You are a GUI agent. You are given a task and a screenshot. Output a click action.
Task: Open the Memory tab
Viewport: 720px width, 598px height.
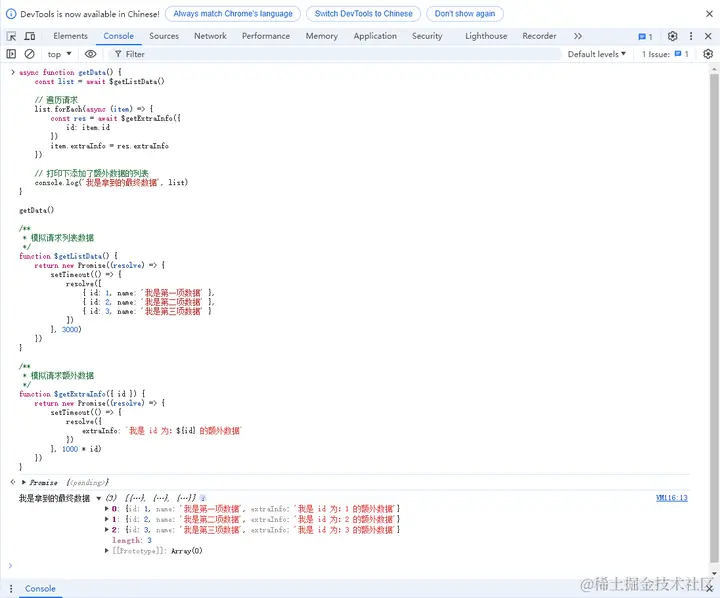[321, 36]
